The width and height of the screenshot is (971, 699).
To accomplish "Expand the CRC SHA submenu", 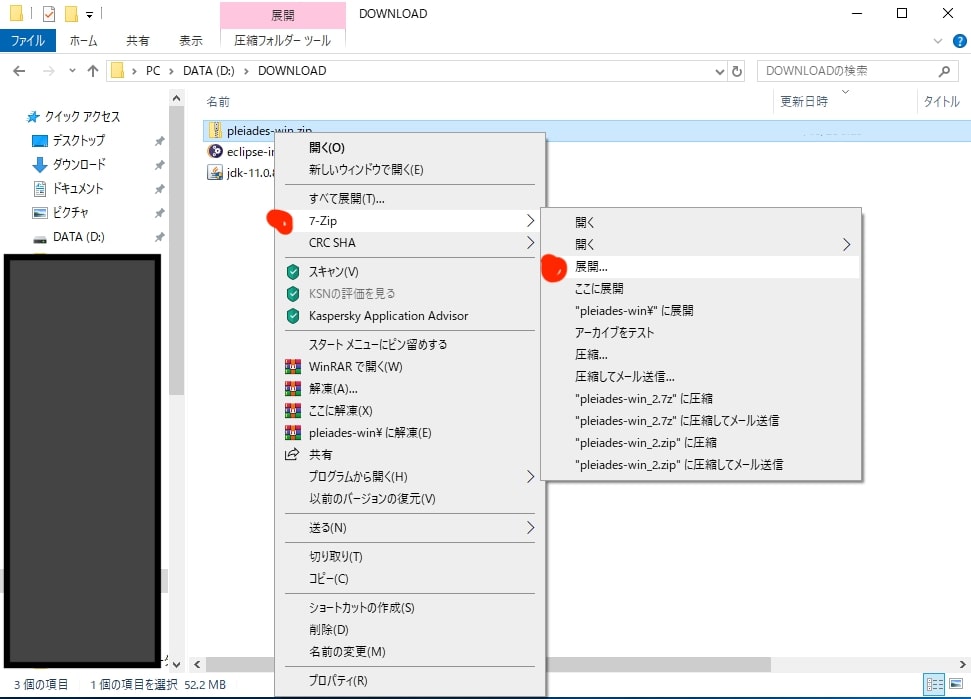I will [420, 243].
